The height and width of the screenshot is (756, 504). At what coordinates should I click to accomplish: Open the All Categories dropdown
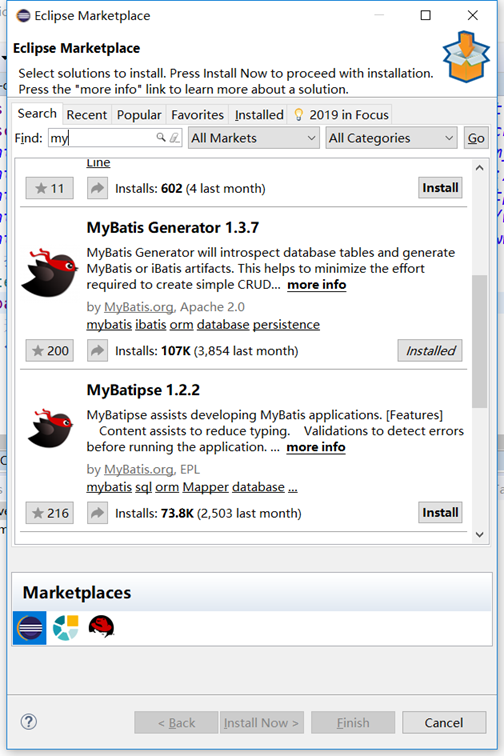[391, 138]
